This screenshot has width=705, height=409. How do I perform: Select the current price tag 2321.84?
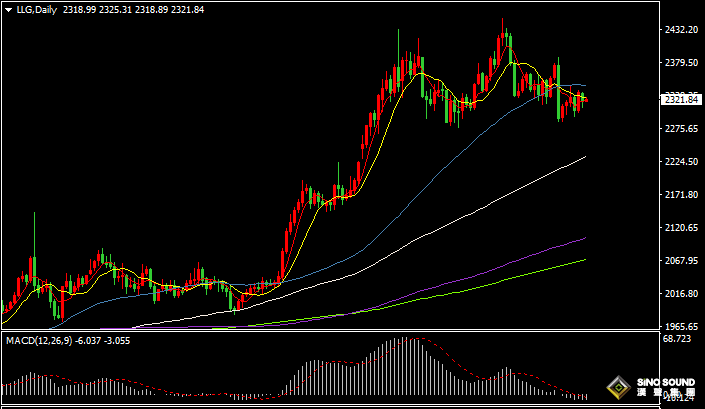click(x=681, y=99)
